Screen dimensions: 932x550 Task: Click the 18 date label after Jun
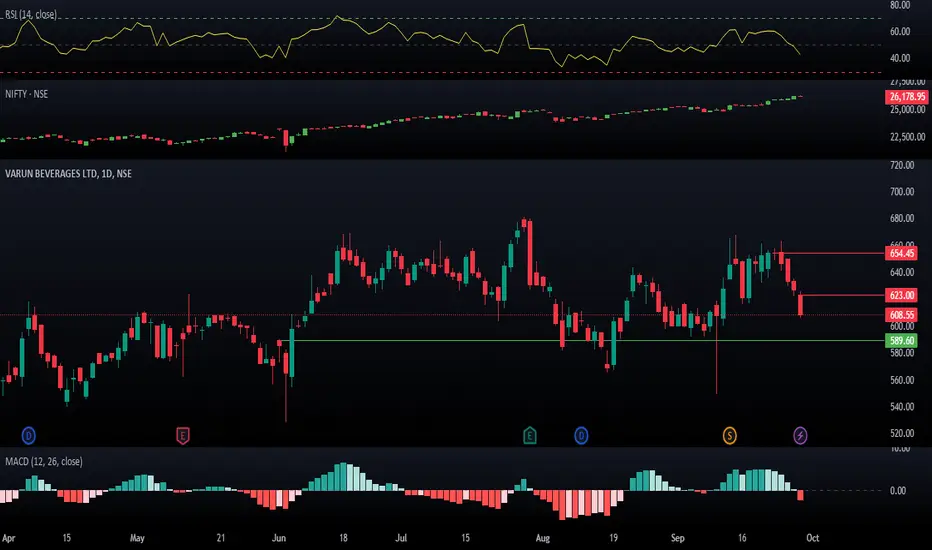coord(343,538)
